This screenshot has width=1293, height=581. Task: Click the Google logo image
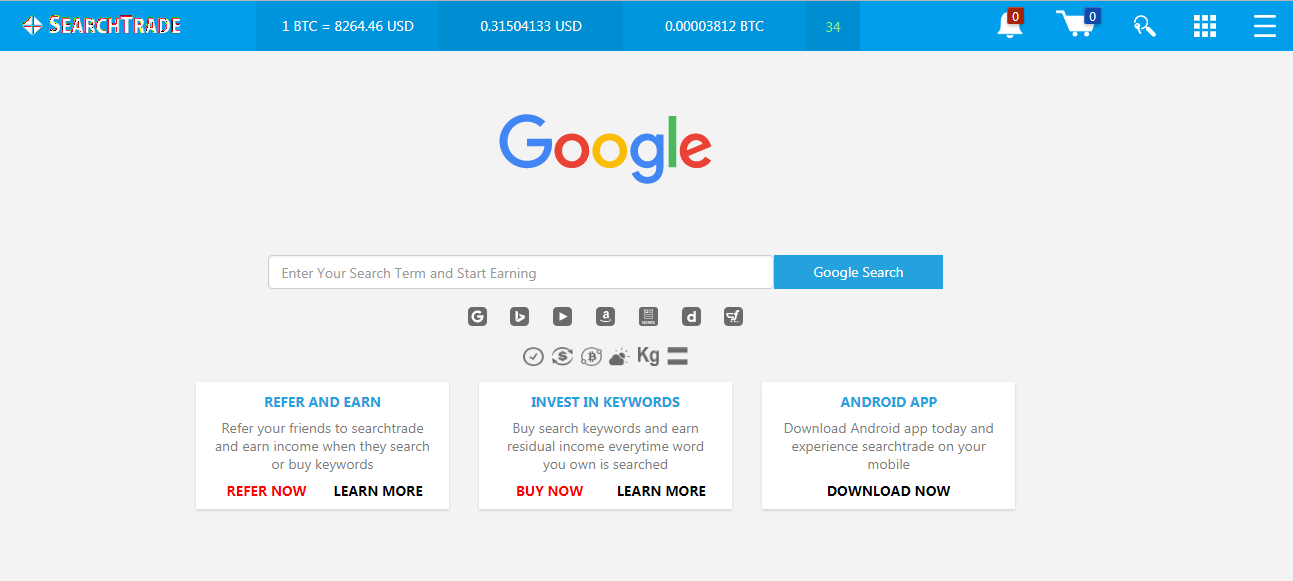[605, 149]
